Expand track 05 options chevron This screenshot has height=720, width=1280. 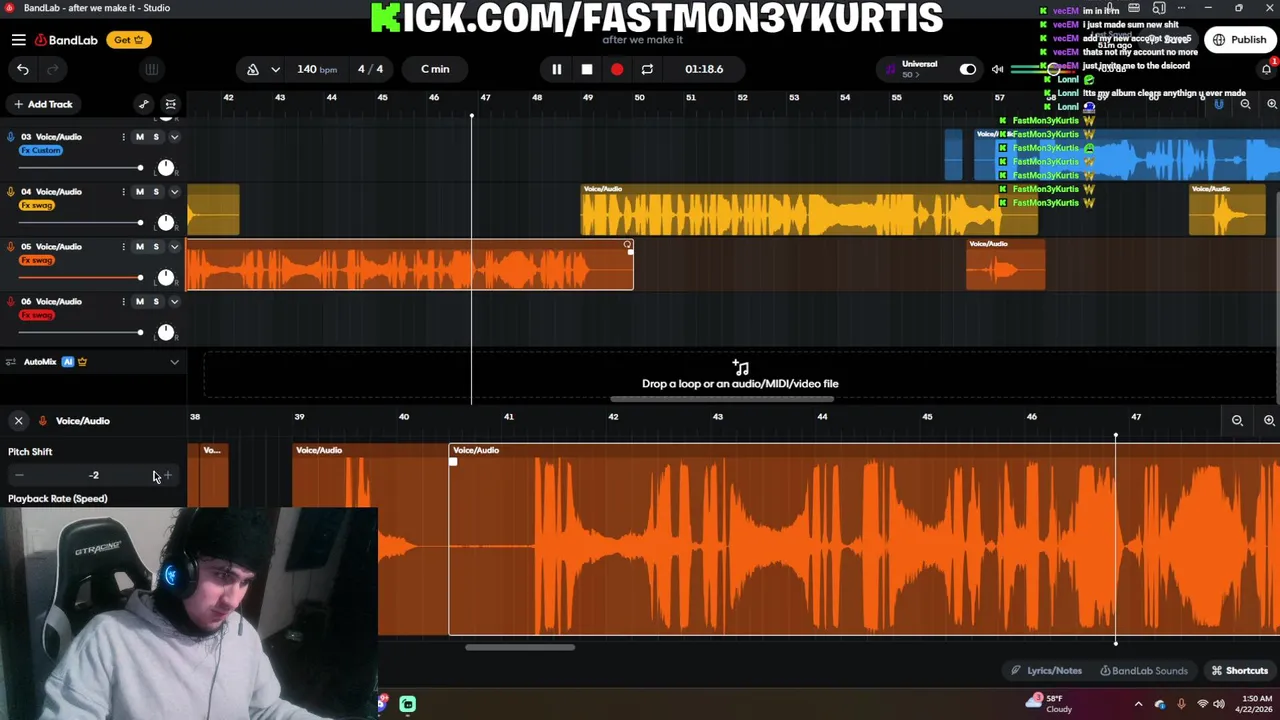pyautogui.click(x=174, y=247)
